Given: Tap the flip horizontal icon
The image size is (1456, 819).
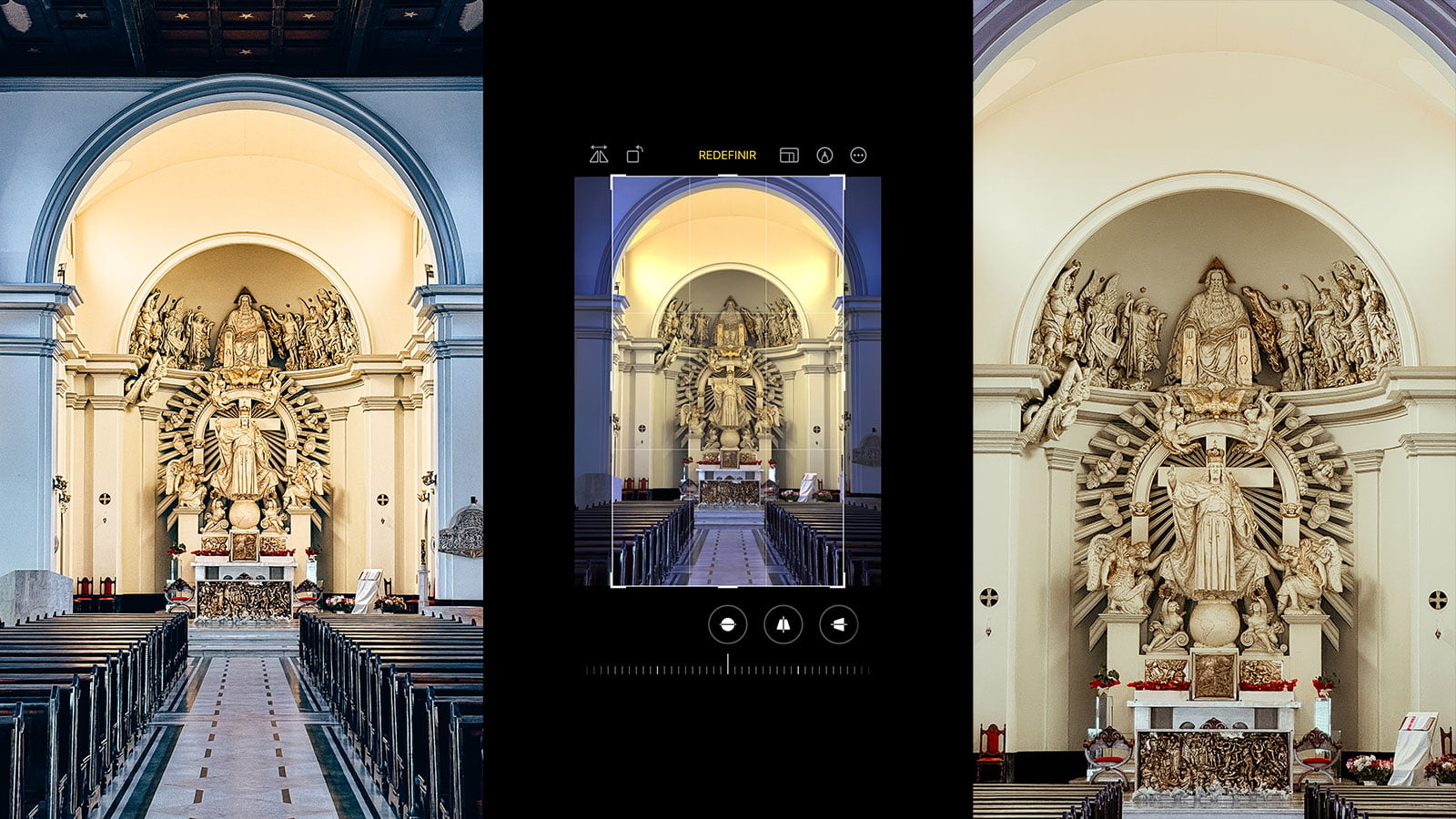Looking at the screenshot, I should [x=599, y=155].
